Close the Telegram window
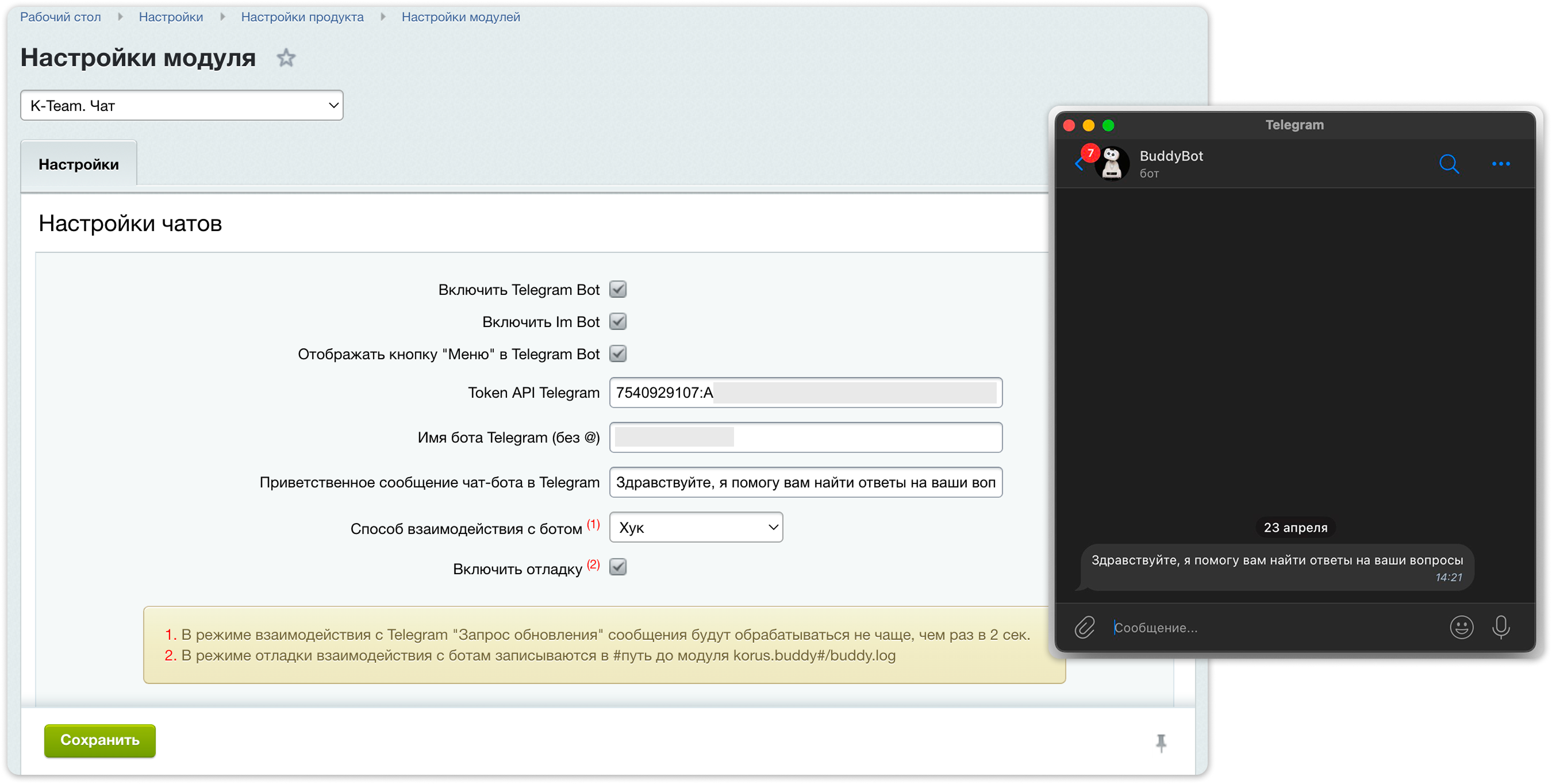The image size is (1552, 784). tap(1069, 125)
